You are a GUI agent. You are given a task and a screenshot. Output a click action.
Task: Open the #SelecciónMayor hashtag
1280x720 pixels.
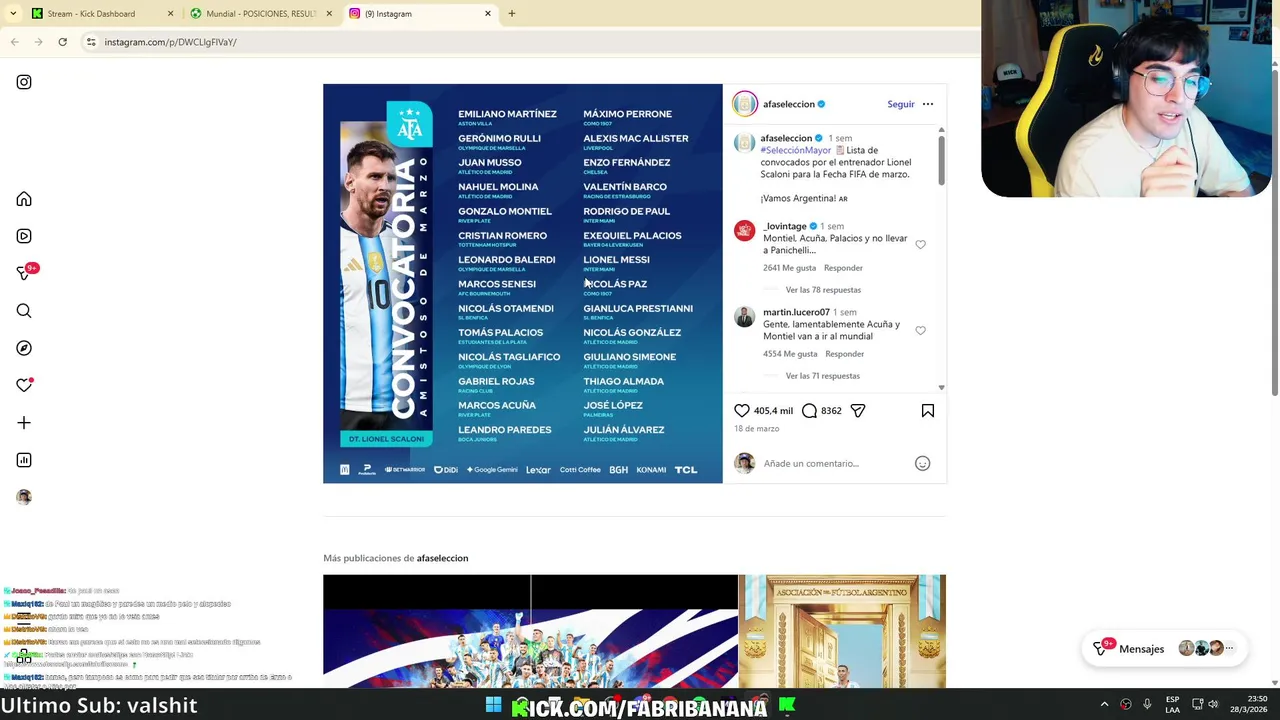tap(796, 150)
